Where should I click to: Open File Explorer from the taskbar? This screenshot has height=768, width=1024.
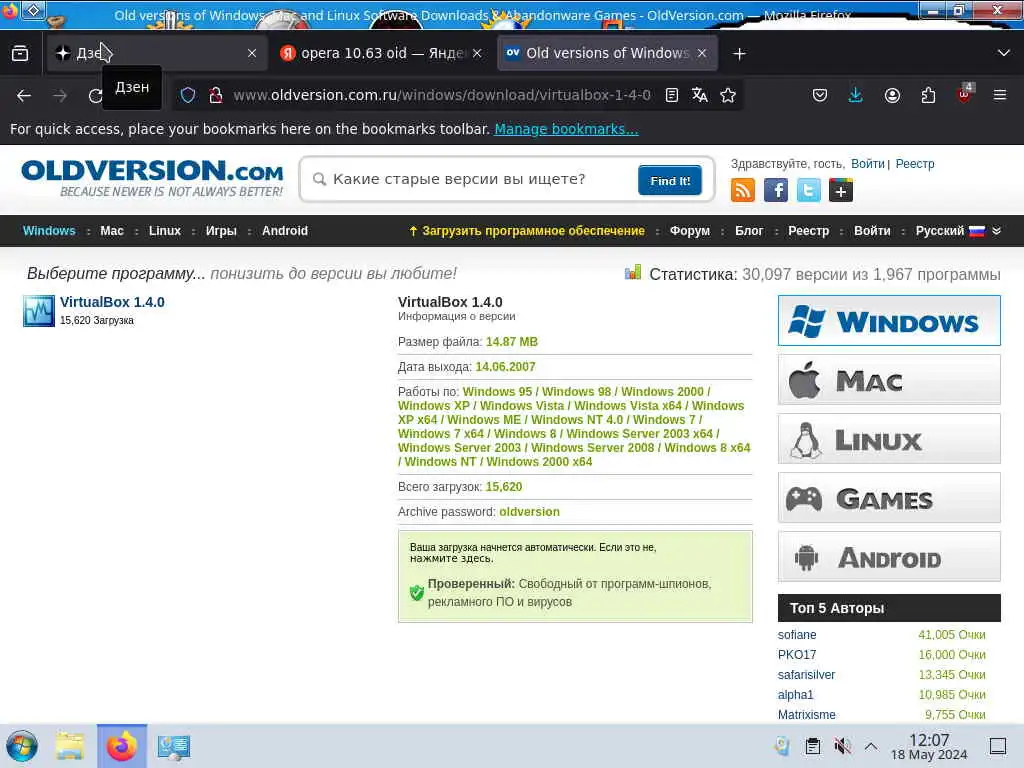click(70, 746)
